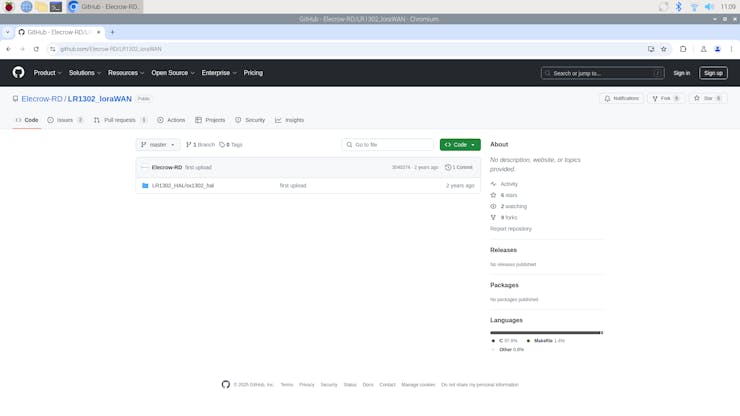Switch to the Issues tab
Image resolution: width=740 pixels, height=416 pixels.
(x=65, y=120)
